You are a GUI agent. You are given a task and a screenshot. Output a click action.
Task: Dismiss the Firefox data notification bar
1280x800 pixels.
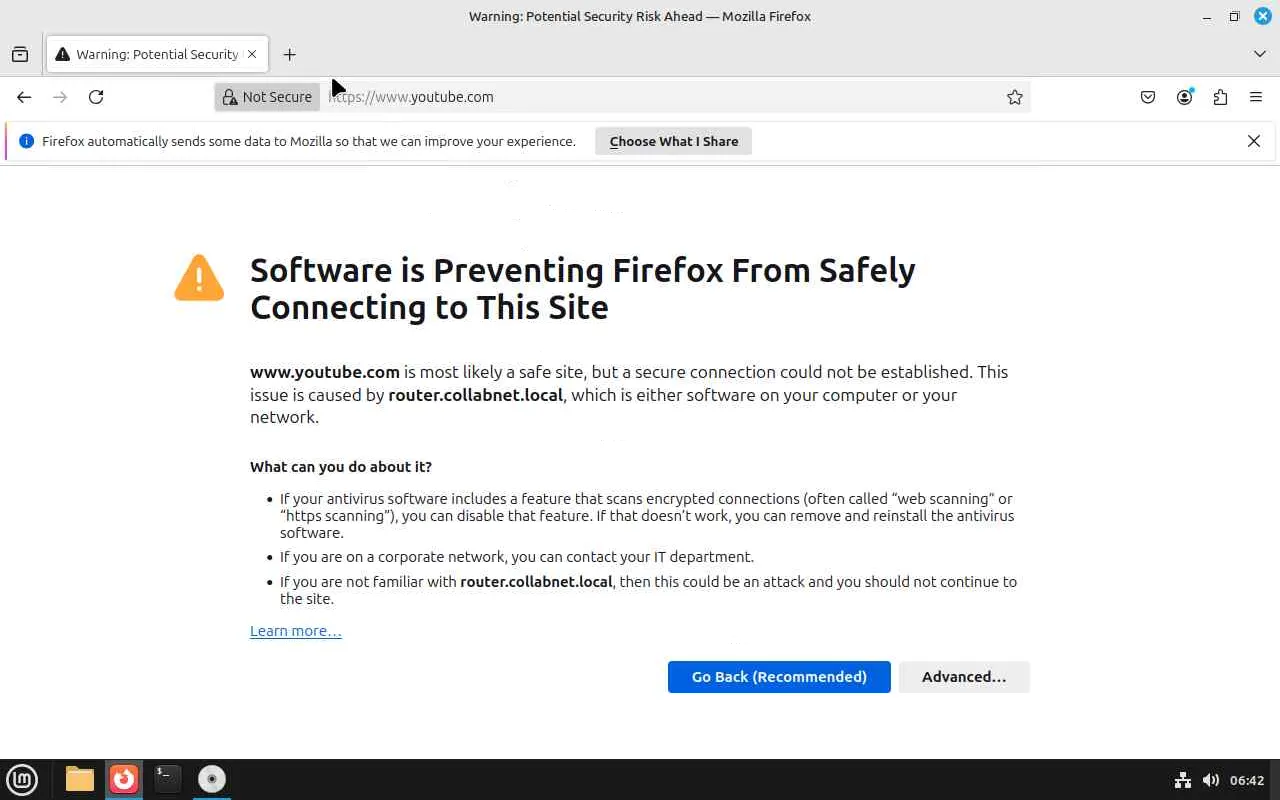coord(1254,141)
